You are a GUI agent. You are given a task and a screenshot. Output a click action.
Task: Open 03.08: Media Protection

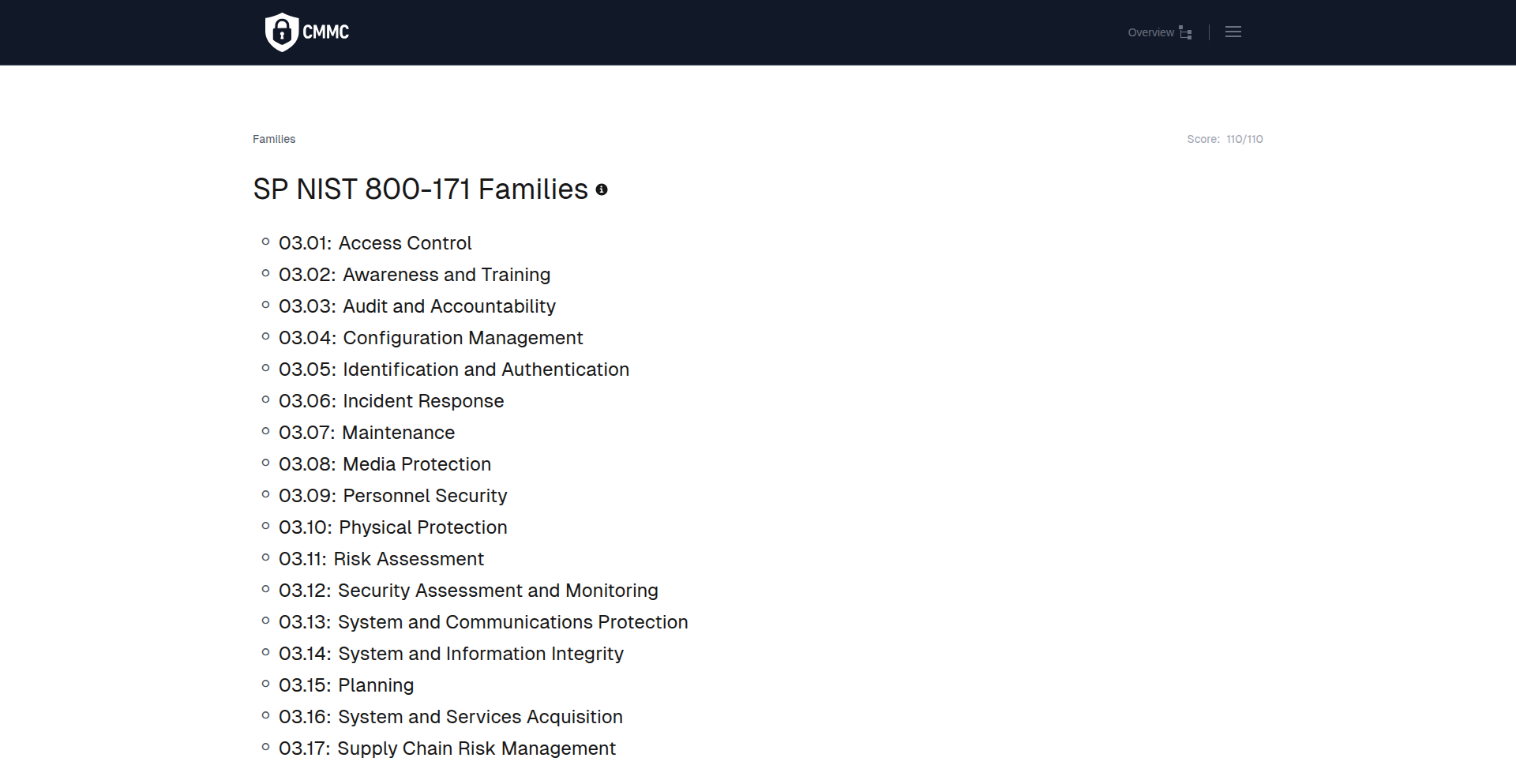tap(385, 464)
